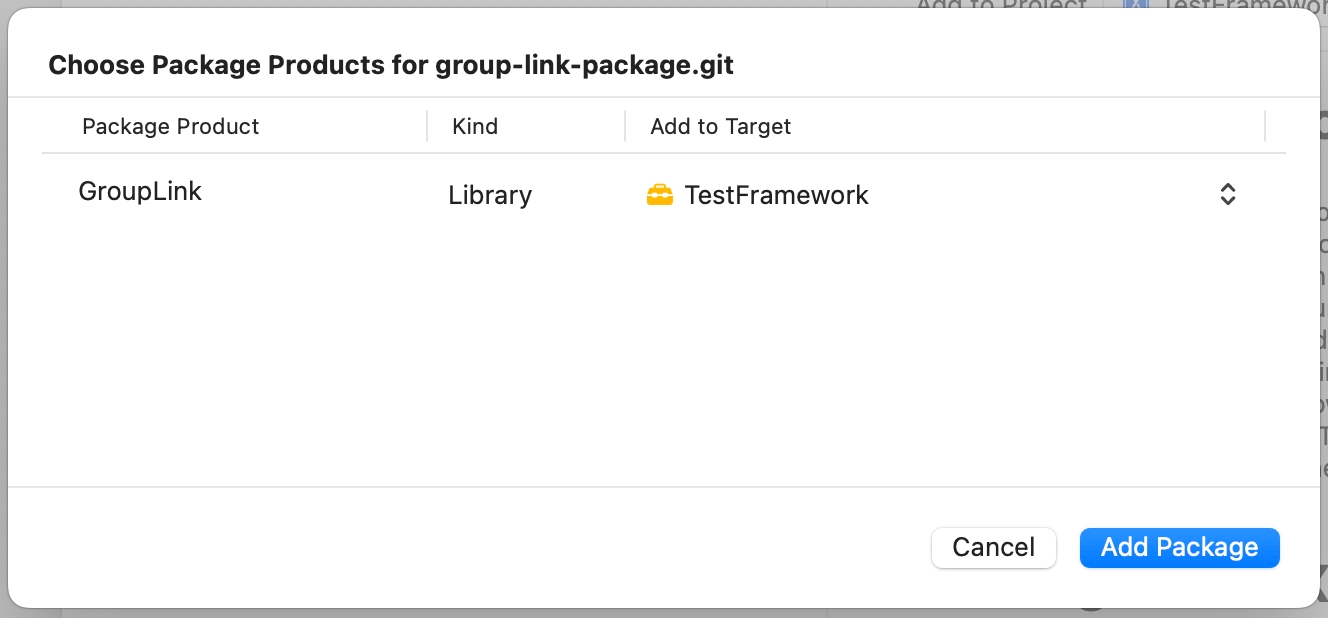Screen dimensions: 1328x618
Task: Click the Add Package button
Action: pos(1179,548)
